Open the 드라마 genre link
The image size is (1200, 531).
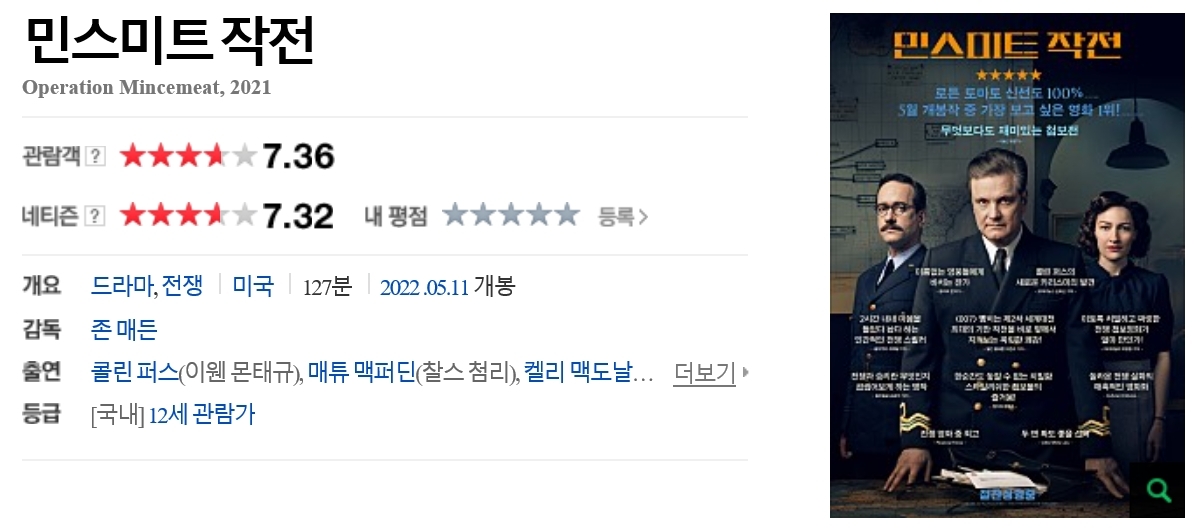click(122, 286)
